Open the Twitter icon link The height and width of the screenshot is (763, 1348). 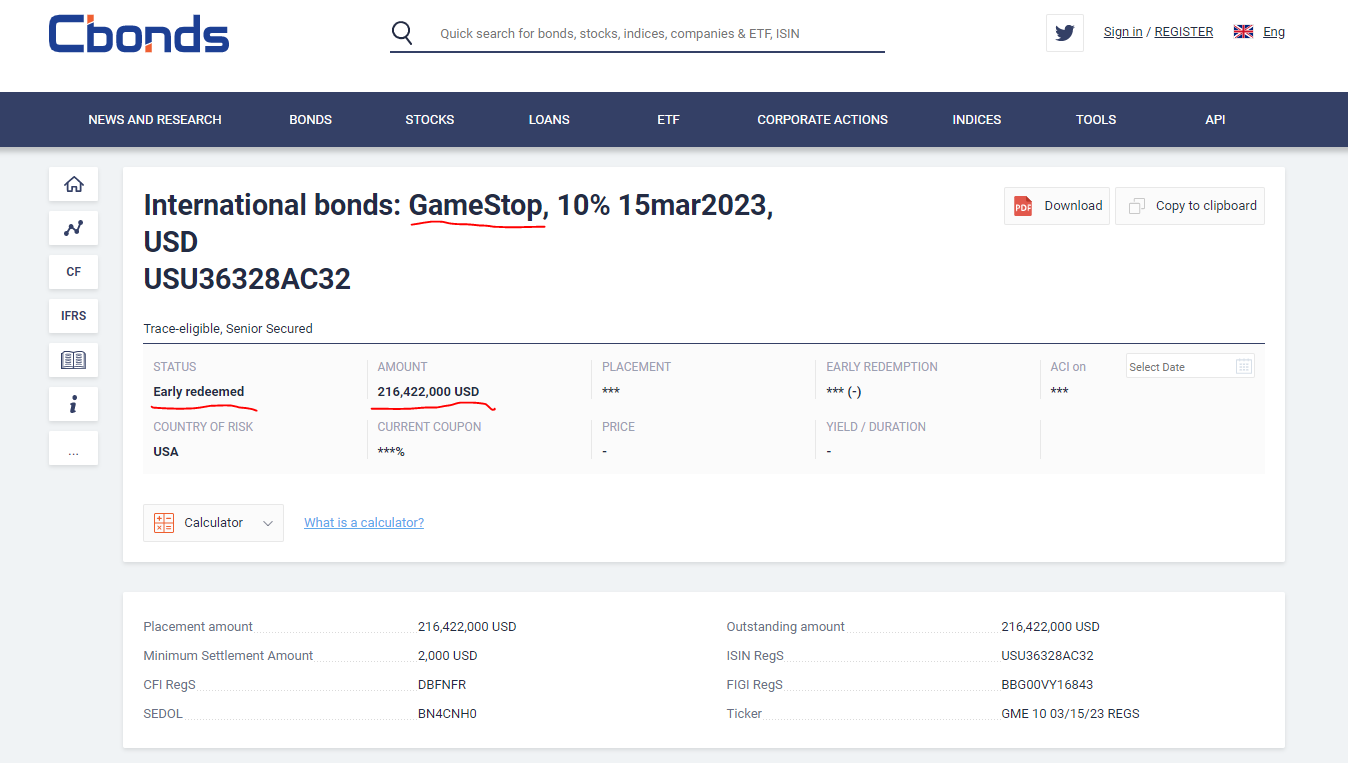(1064, 33)
